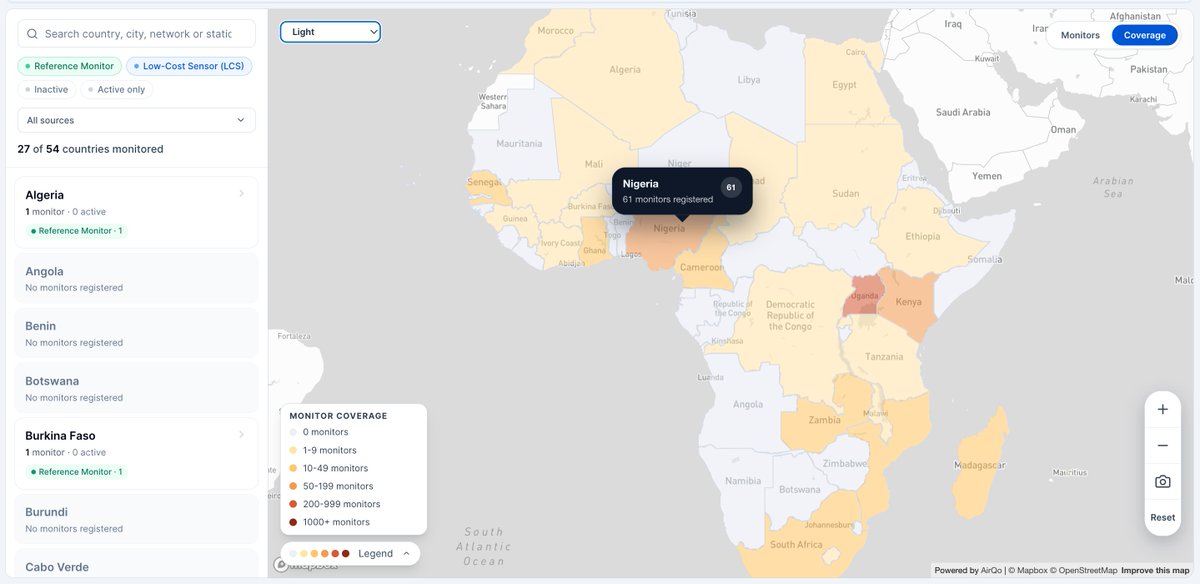The image size is (1200, 584).
Task: Click the zoom in plus button
Action: click(x=1162, y=409)
